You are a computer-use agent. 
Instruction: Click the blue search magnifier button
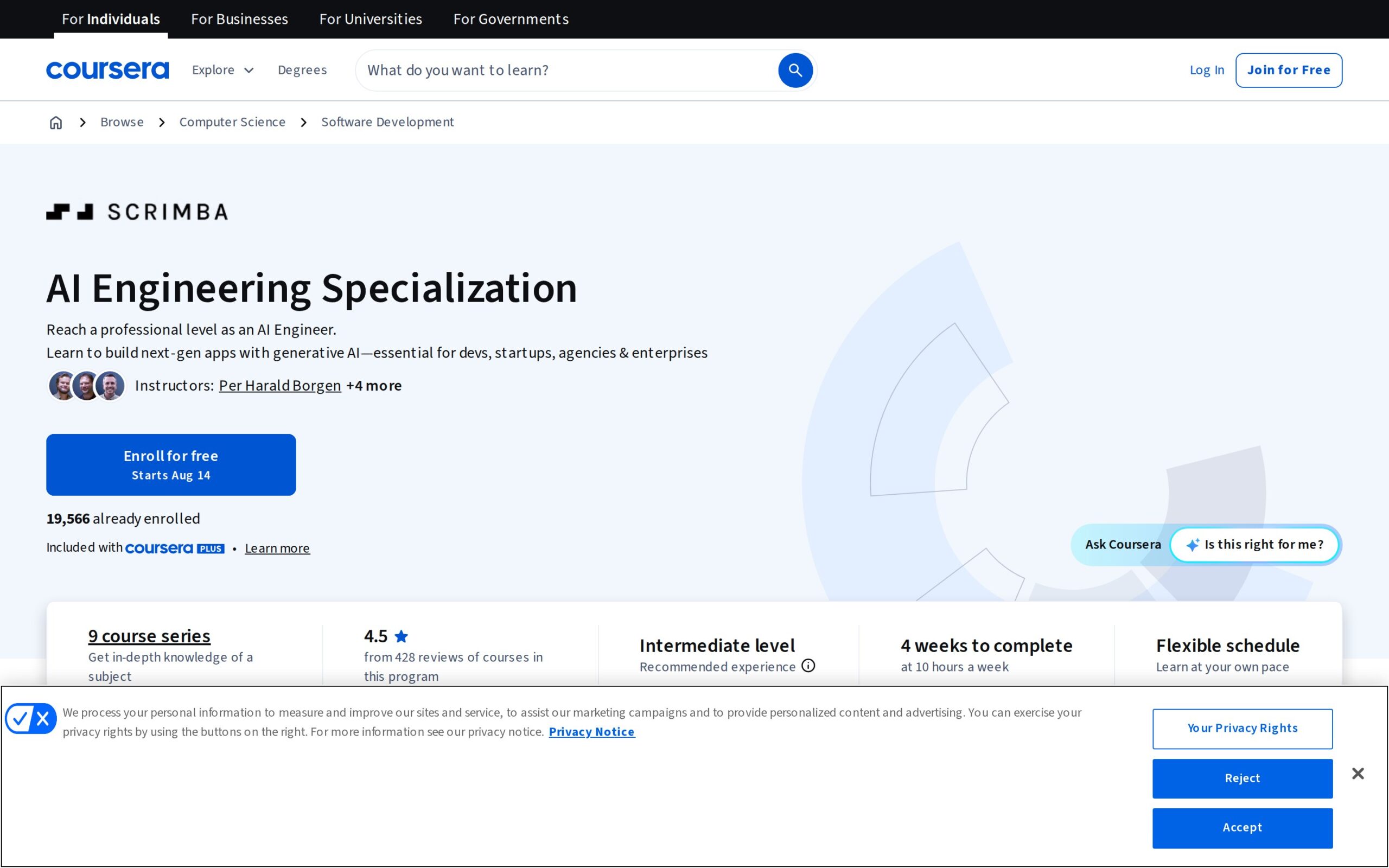795,70
